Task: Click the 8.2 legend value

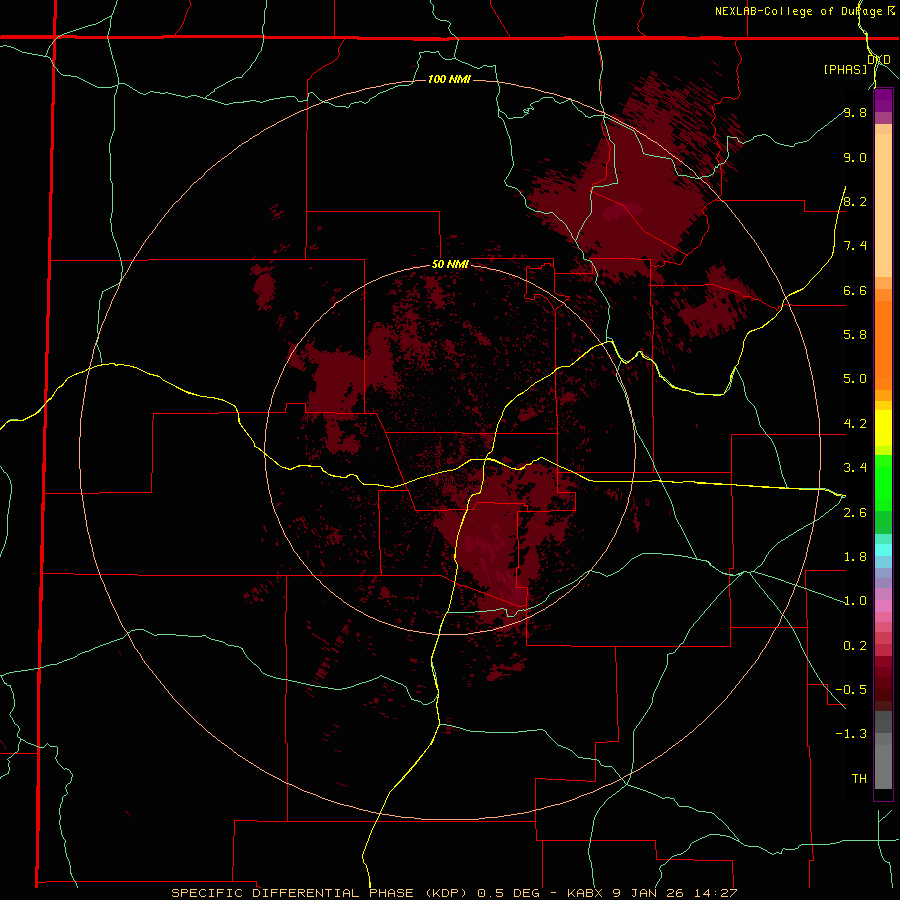Action: click(x=855, y=201)
